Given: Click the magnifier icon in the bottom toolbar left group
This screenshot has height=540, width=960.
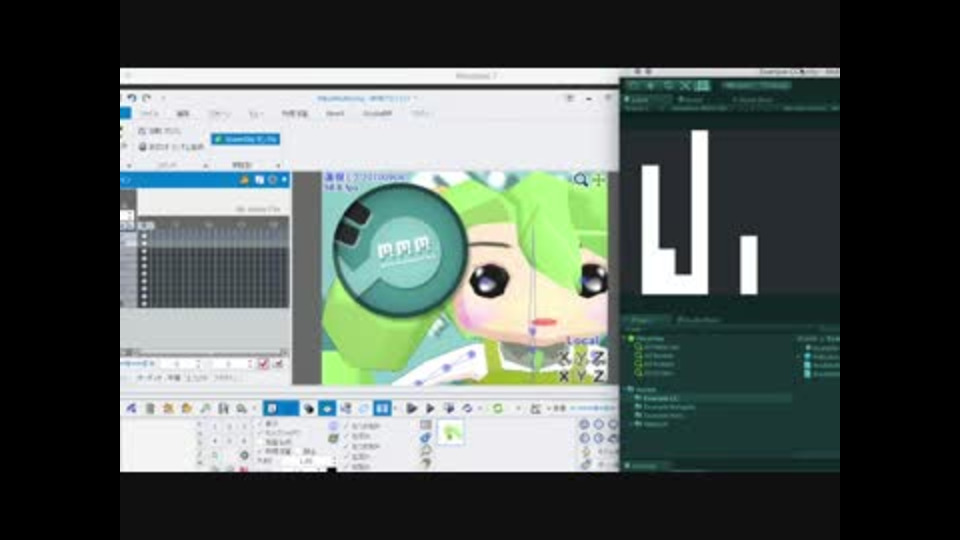Looking at the screenshot, I should click(242, 408).
